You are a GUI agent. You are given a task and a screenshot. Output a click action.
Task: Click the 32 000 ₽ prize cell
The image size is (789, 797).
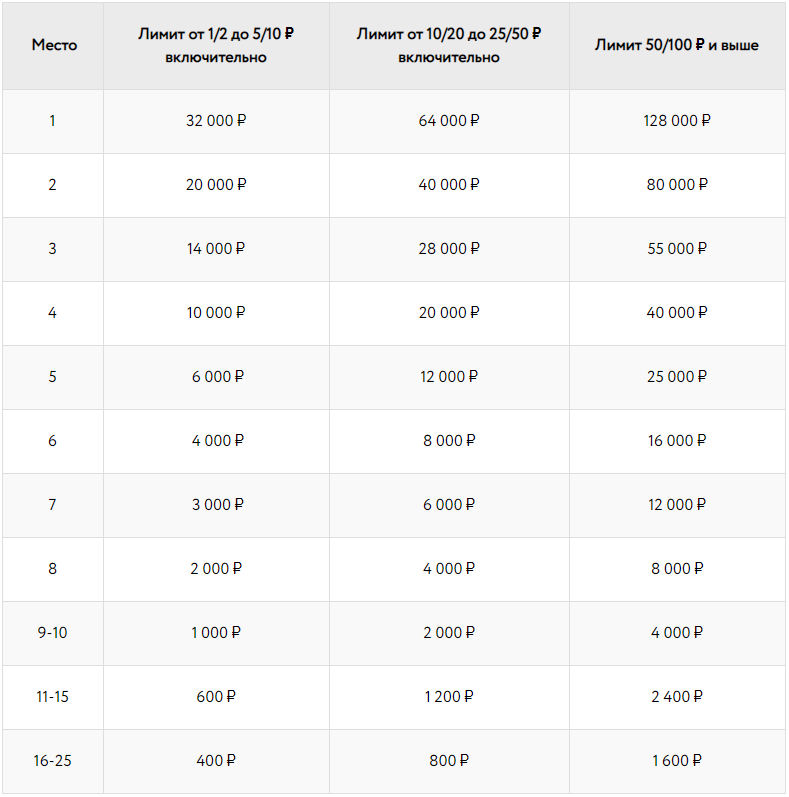[x=216, y=121]
